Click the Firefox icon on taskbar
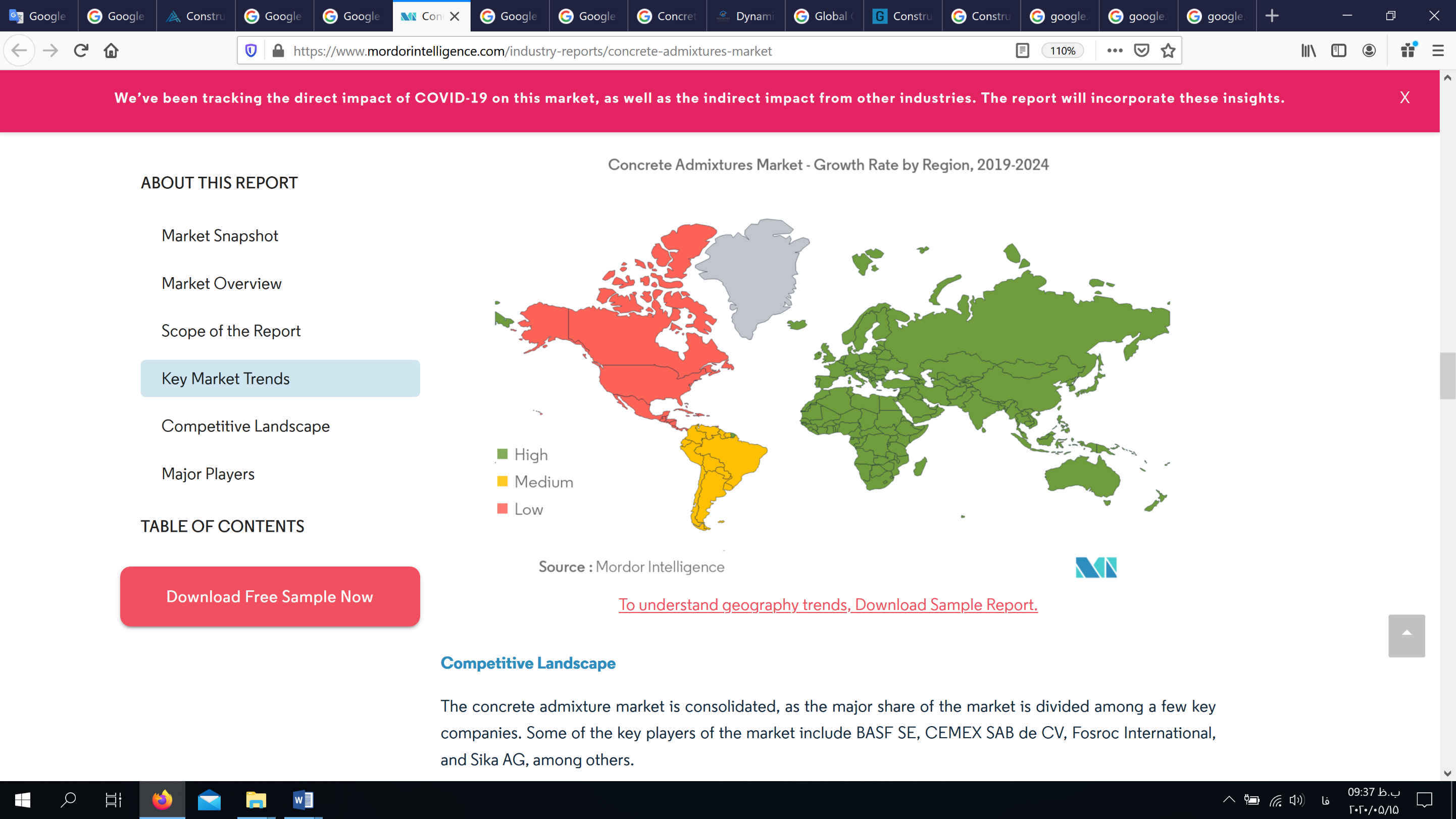Image resolution: width=1456 pixels, height=819 pixels. click(x=162, y=800)
